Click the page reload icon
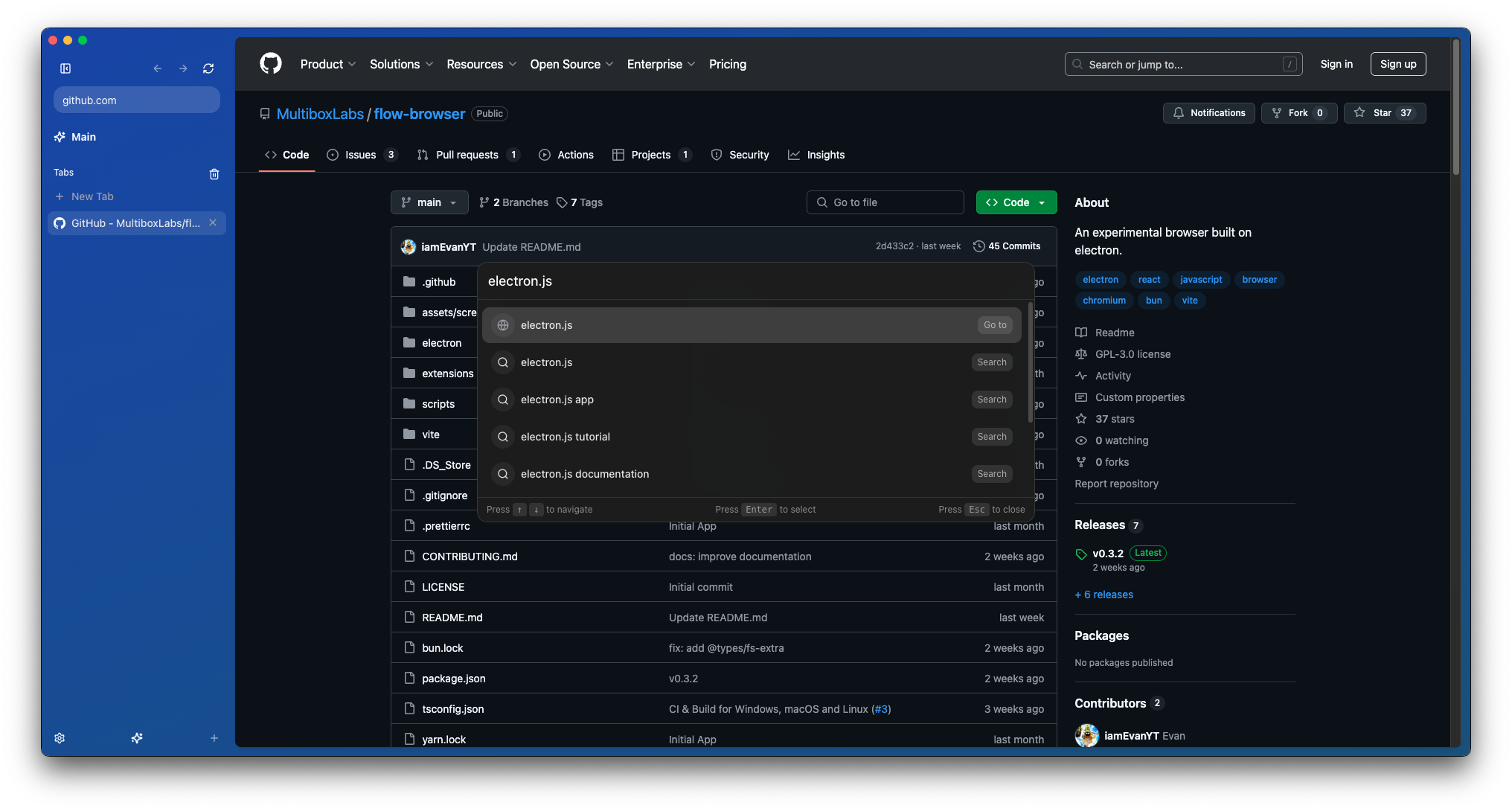This screenshot has height=811, width=1512. click(x=208, y=68)
